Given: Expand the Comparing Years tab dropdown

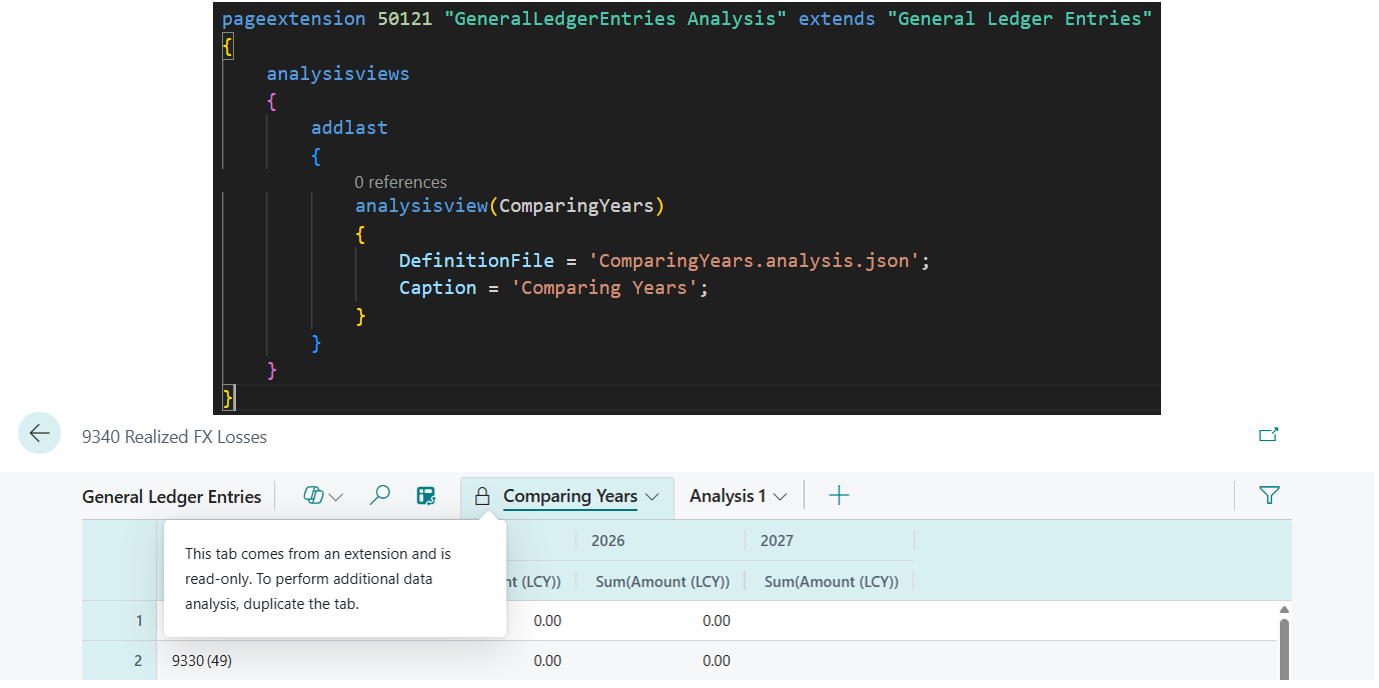Looking at the screenshot, I should (654, 496).
